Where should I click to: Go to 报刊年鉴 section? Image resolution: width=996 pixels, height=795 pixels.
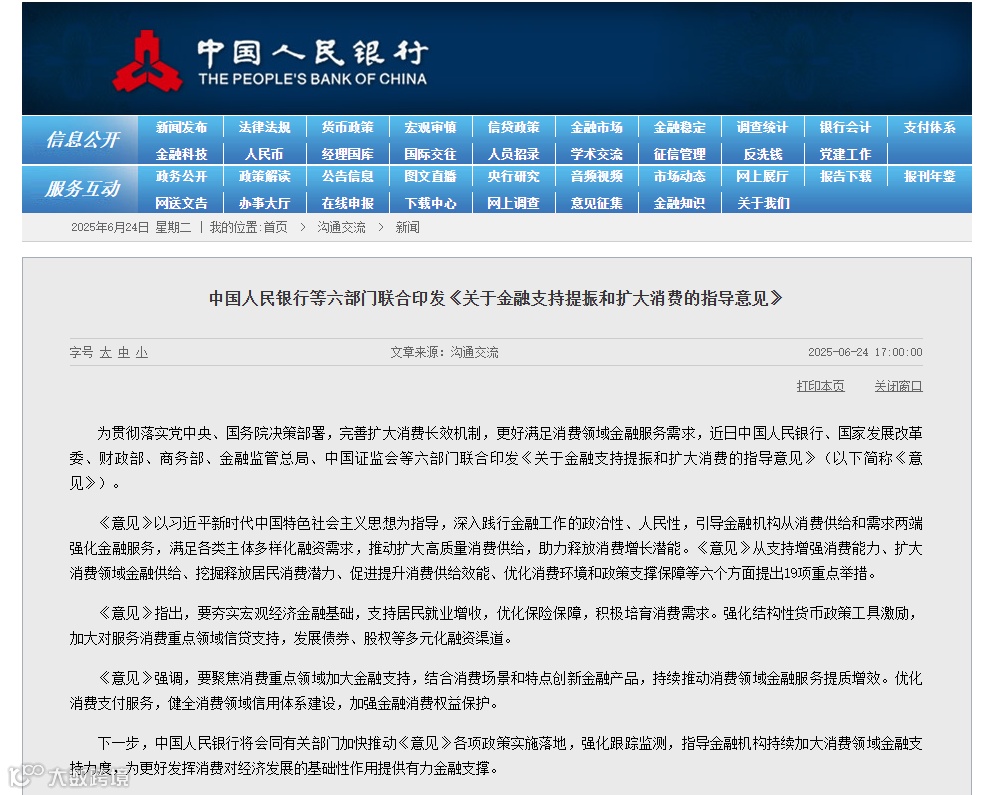929,176
